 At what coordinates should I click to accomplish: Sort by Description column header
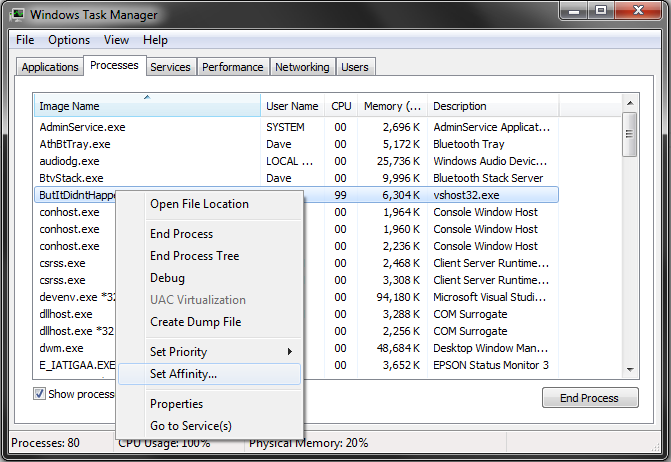pyautogui.click(x=493, y=106)
